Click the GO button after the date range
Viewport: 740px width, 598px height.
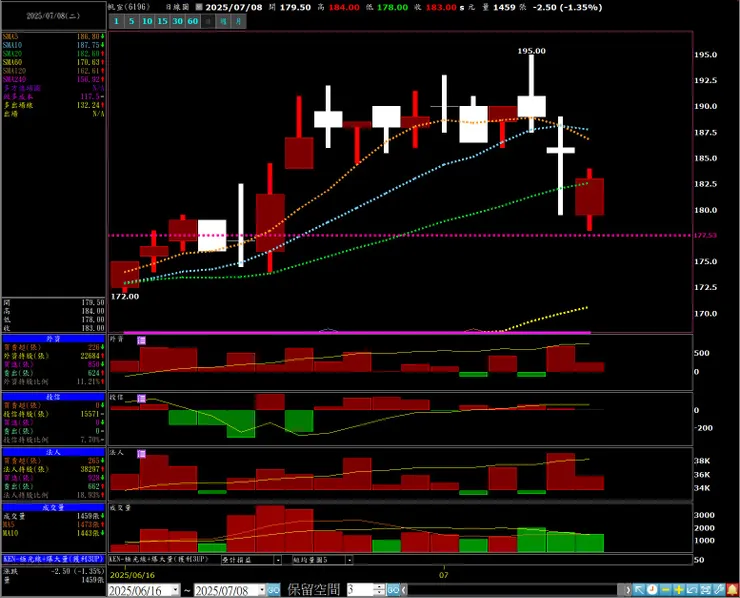pos(274,590)
